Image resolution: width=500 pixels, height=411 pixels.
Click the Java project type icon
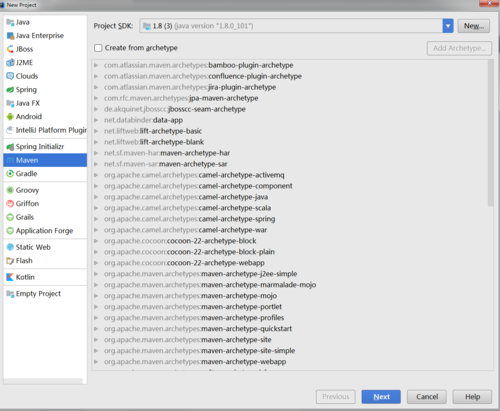10,22
